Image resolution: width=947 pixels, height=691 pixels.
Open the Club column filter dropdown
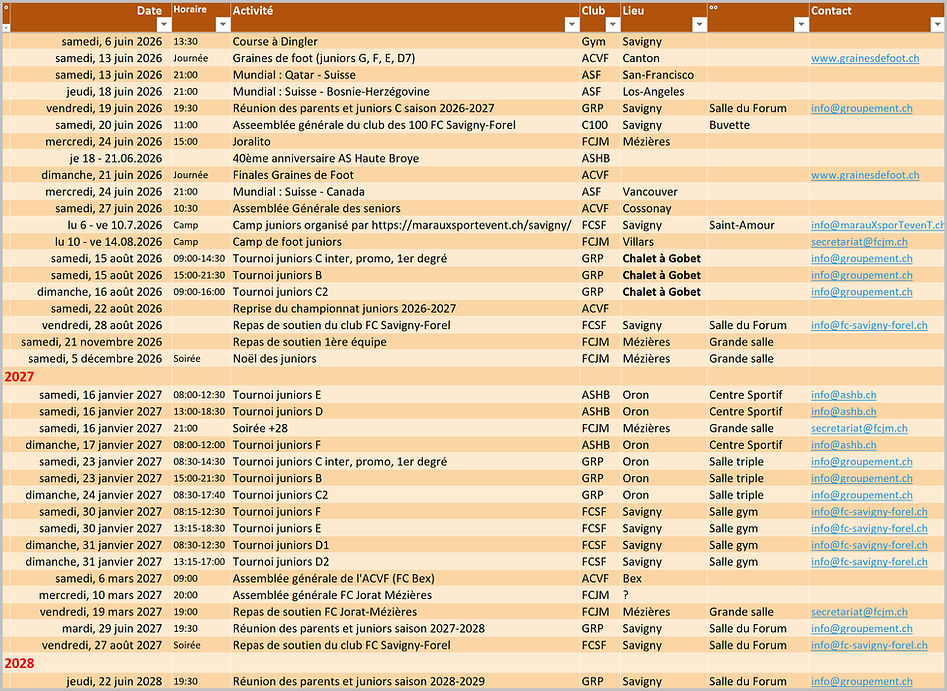[x=612, y=24]
